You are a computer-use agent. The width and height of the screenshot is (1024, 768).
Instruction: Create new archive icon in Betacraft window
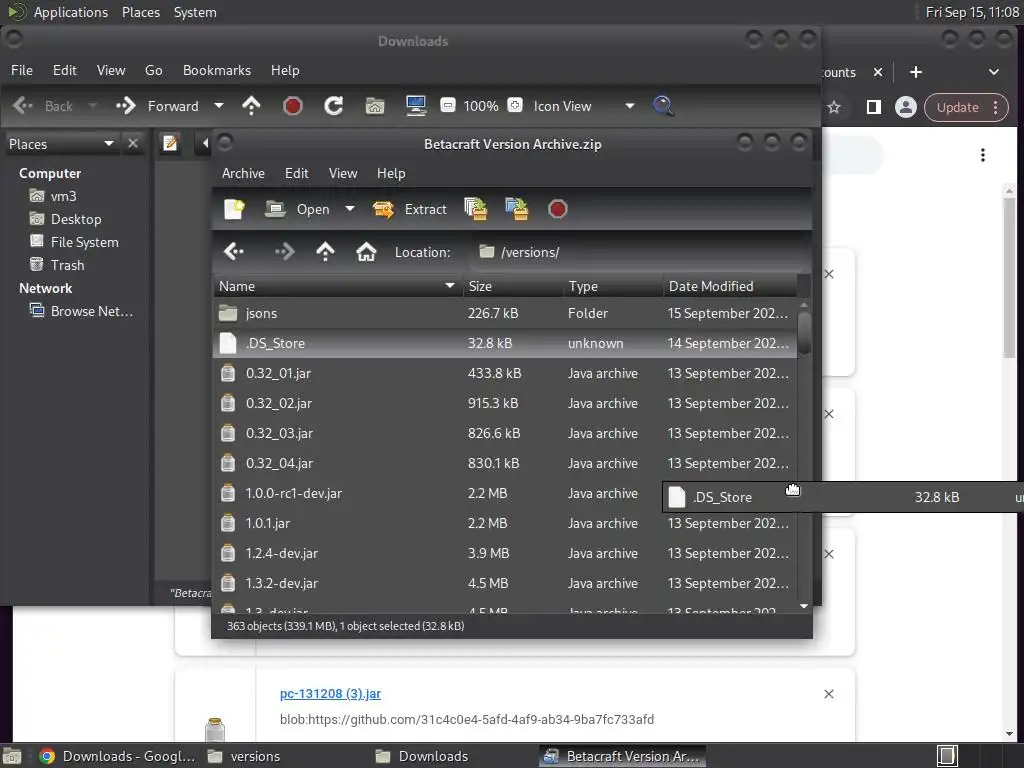[234, 209]
